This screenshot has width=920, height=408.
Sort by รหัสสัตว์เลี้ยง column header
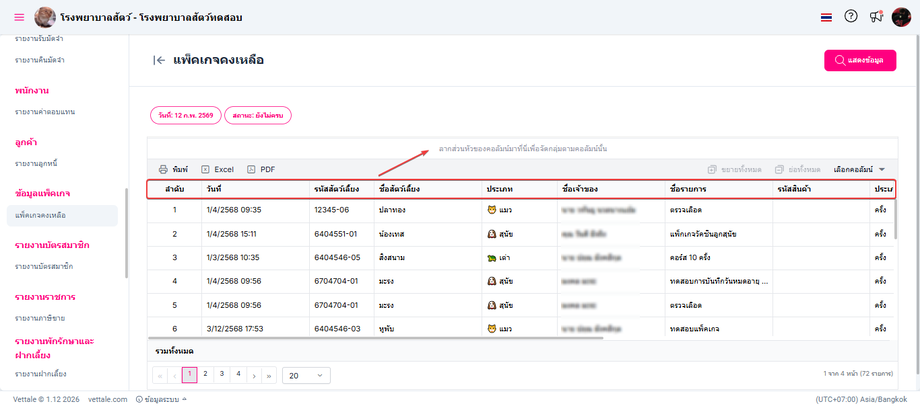[x=341, y=189]
